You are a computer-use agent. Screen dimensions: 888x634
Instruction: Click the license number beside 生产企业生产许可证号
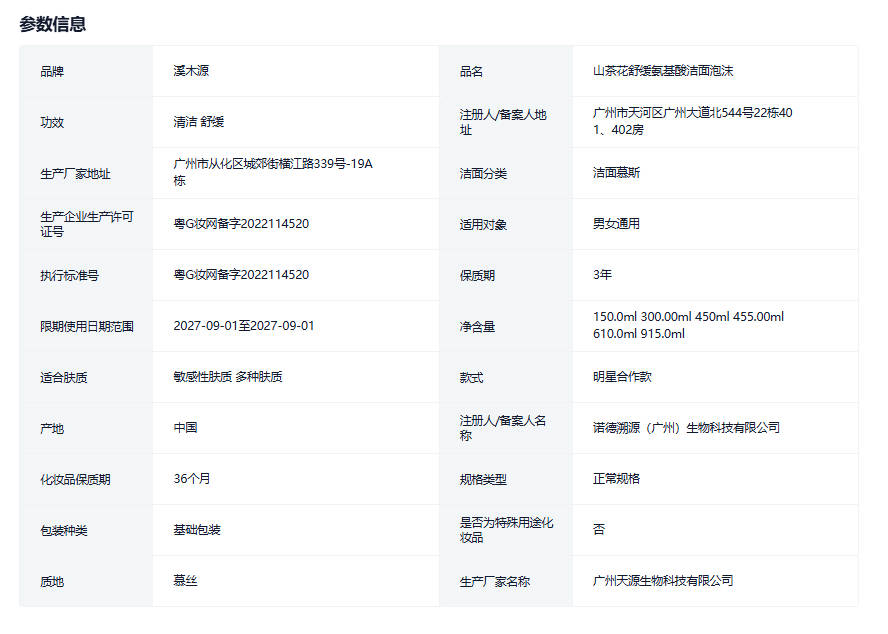241,224
